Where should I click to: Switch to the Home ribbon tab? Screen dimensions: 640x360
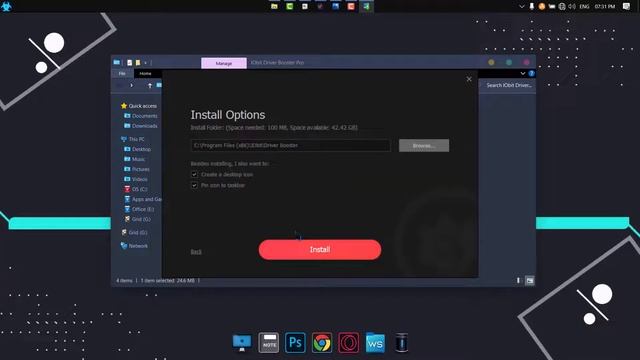point(145,73)
